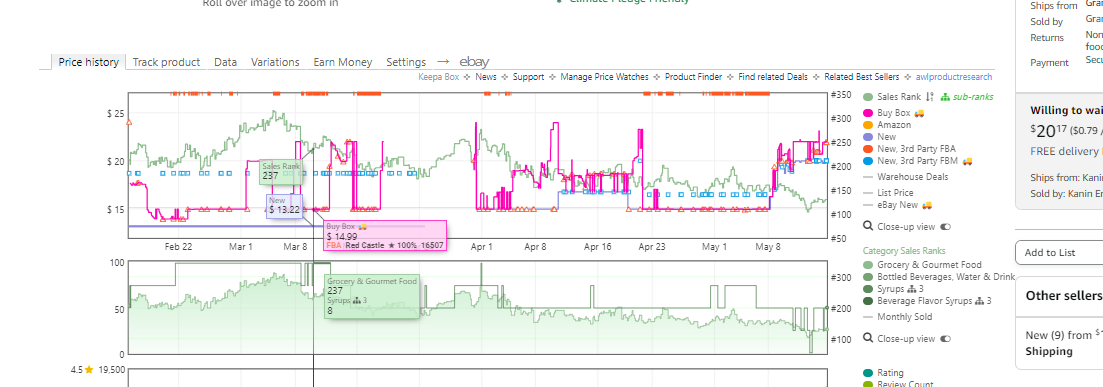Image resolution: width=1103 pixels, height=387 pixels.
Task: Show the eBay New series
Action: (x=898, y=205)
